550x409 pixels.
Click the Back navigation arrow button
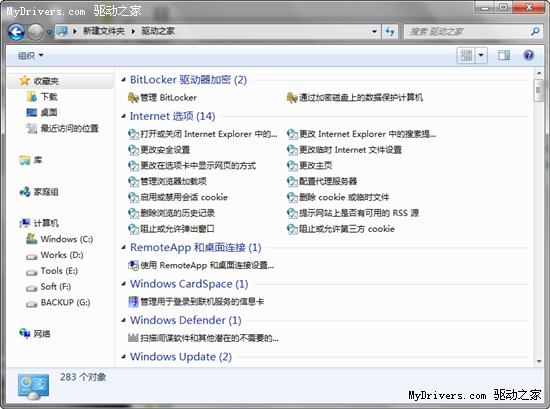[16, 32]
